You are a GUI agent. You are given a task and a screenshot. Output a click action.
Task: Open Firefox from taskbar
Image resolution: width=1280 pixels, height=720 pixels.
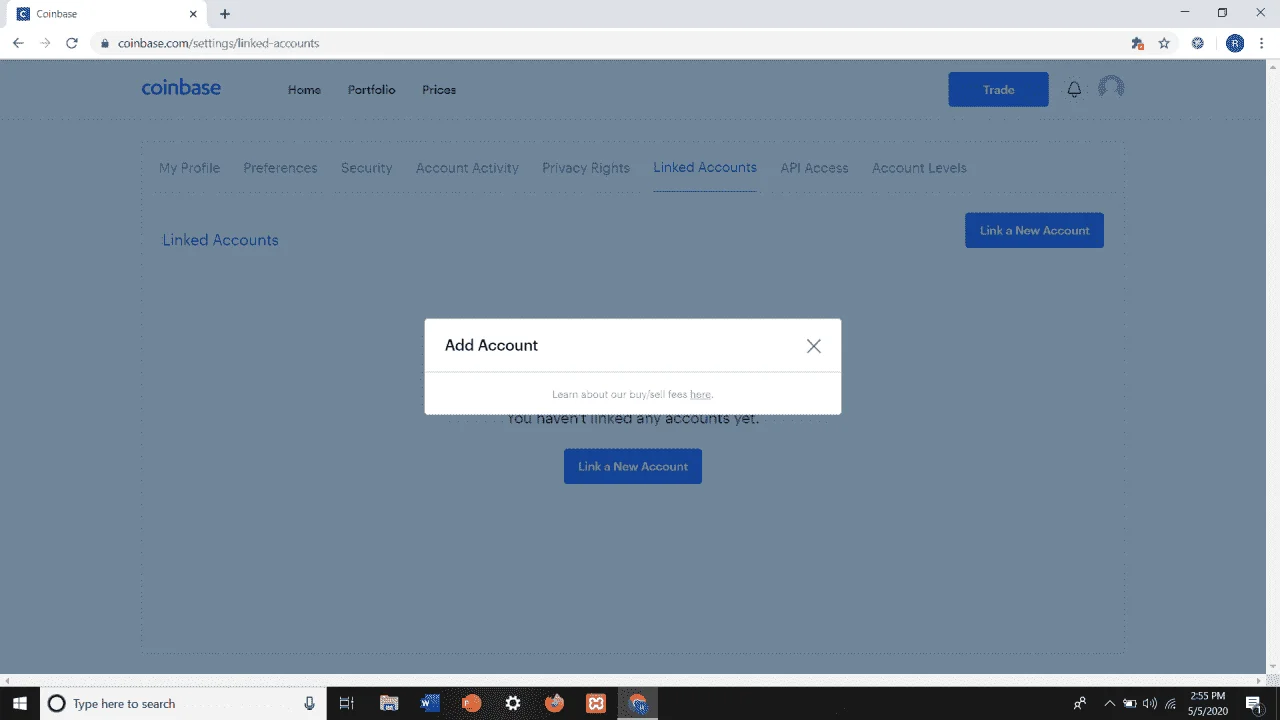click(555, 703)
